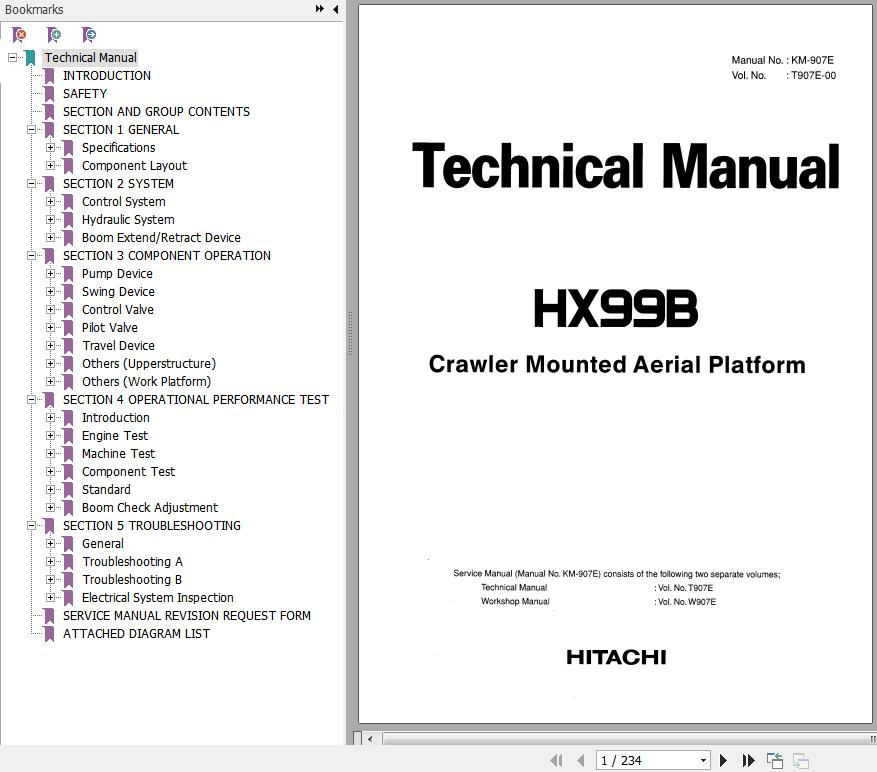Open the INTRODUCTION bookmark
The image size is (877, 772).
point(106,76)
